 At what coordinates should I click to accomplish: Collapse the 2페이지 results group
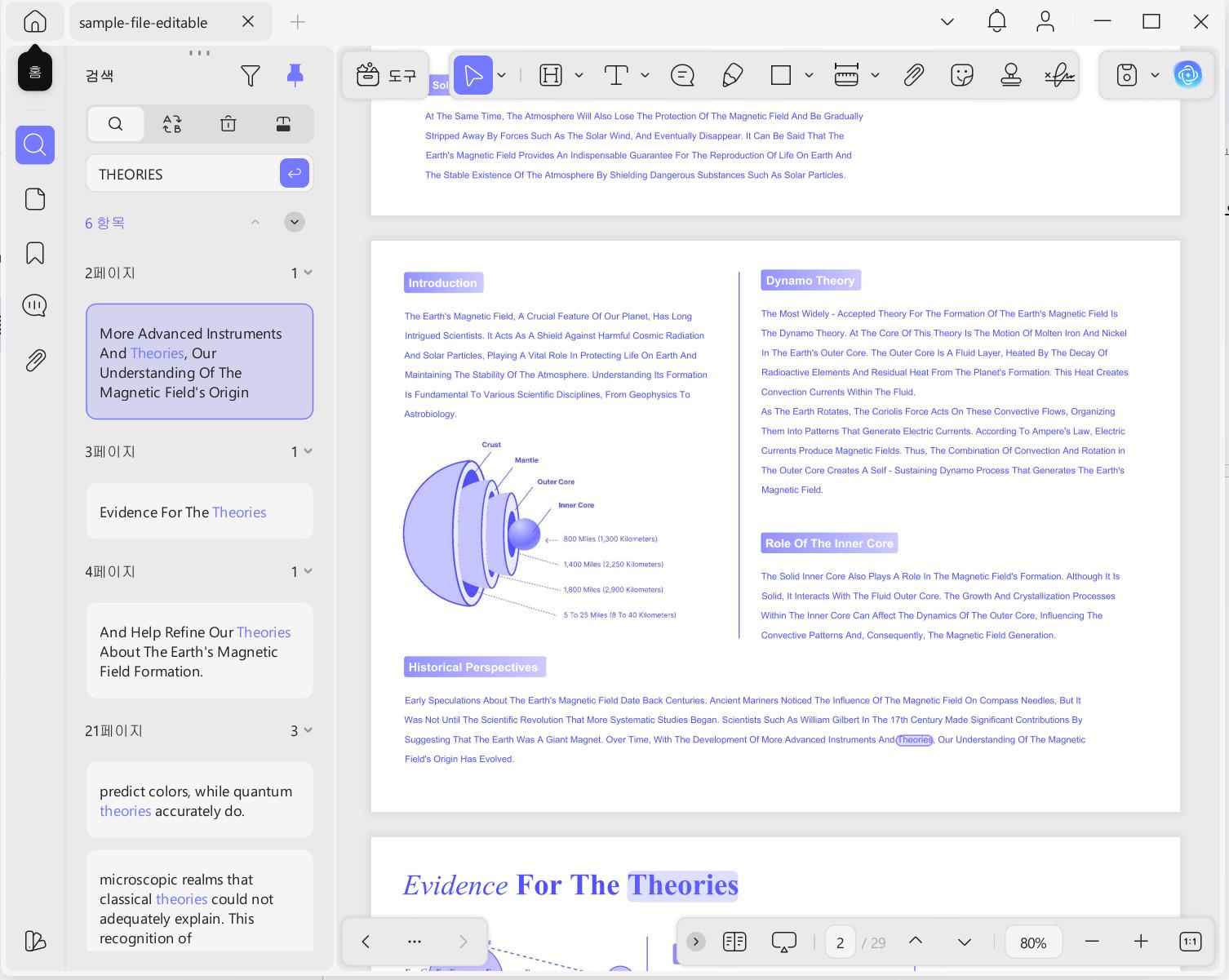click(x=308, y=273)
